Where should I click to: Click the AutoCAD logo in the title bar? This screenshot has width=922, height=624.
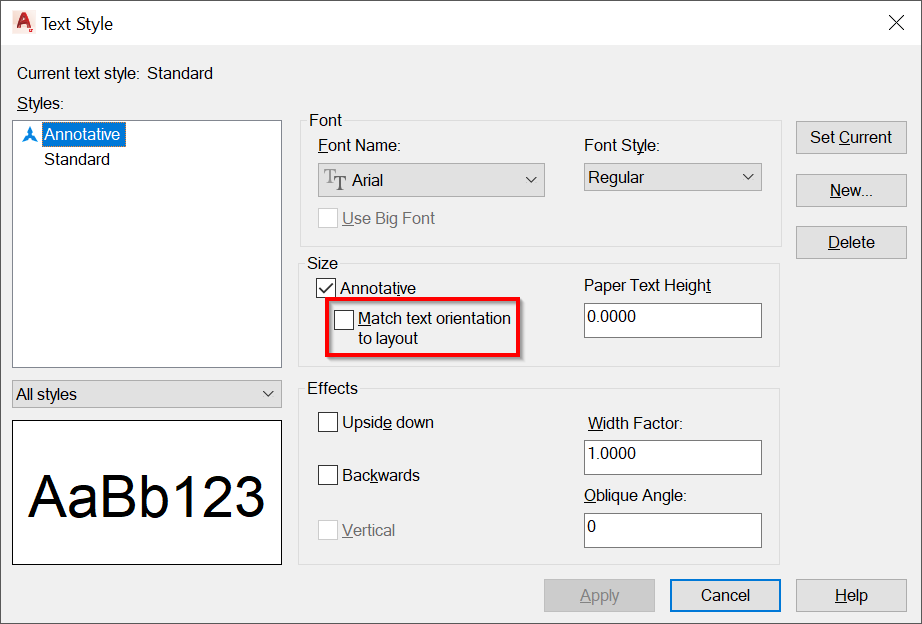tap(22, 22)
